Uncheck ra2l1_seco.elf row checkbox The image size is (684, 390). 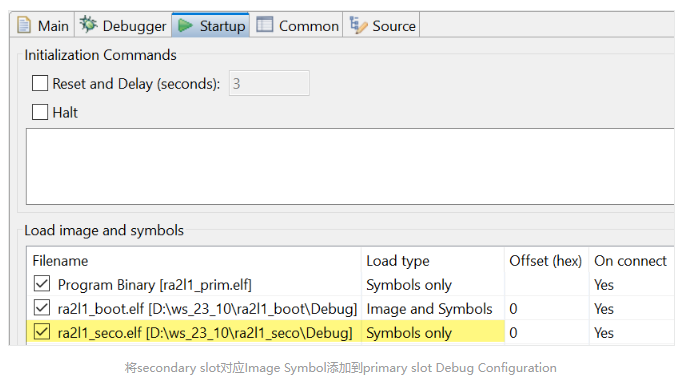(42, 332)
